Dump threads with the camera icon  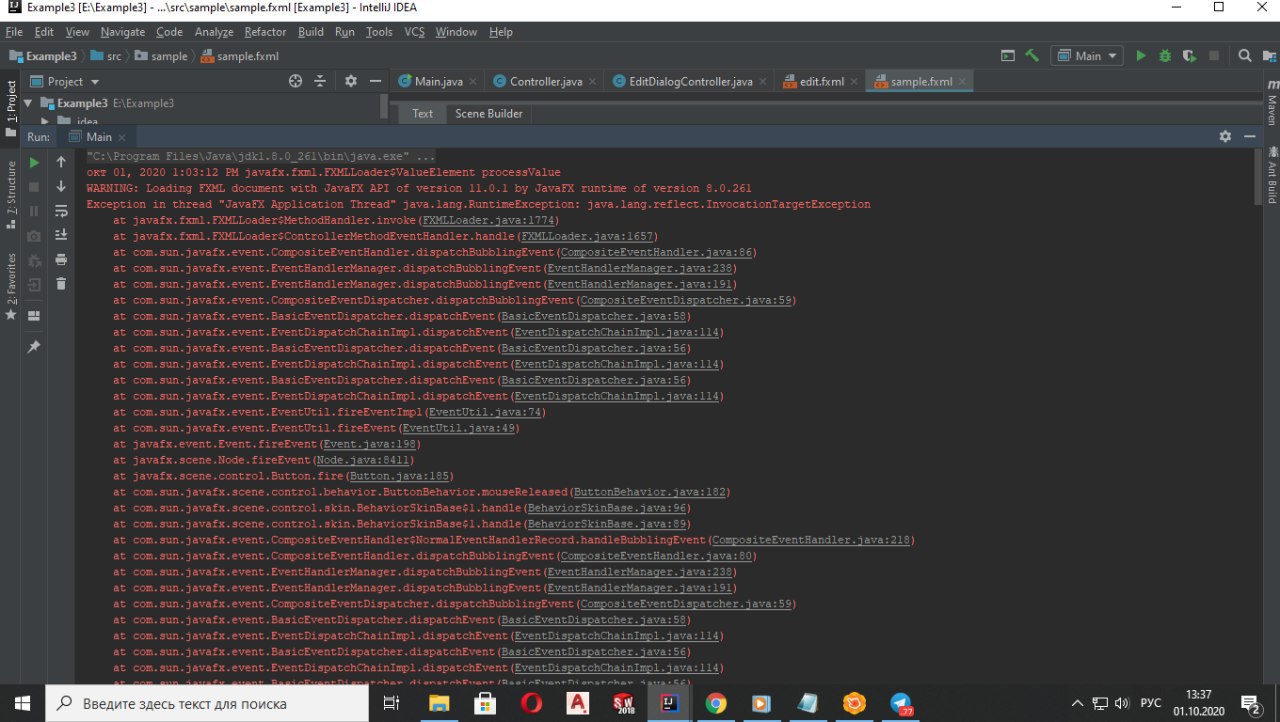[34, 236]
